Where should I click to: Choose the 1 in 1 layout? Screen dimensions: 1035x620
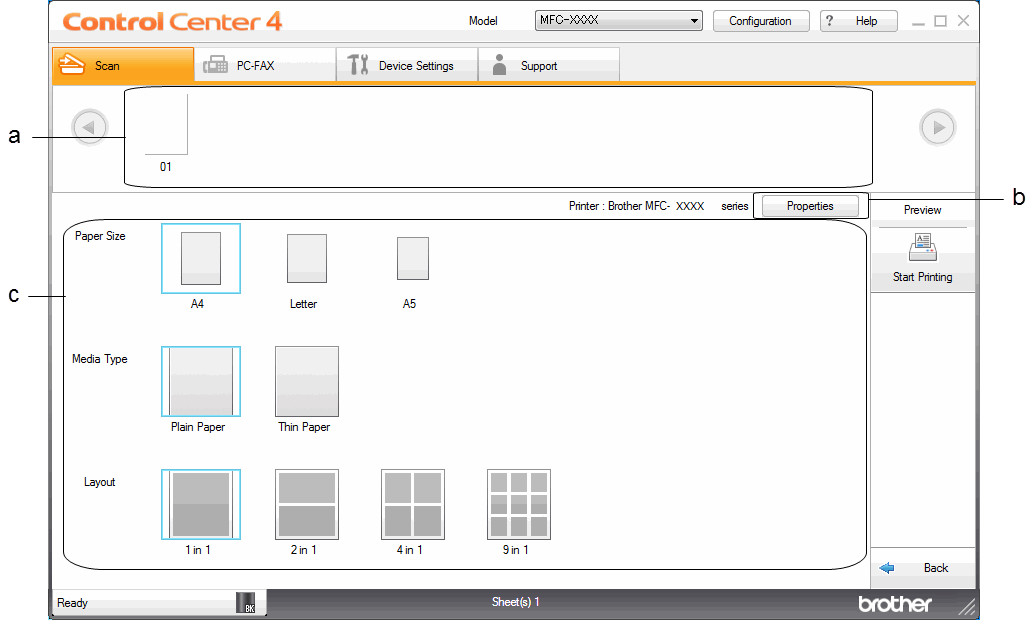pos(201,504)
